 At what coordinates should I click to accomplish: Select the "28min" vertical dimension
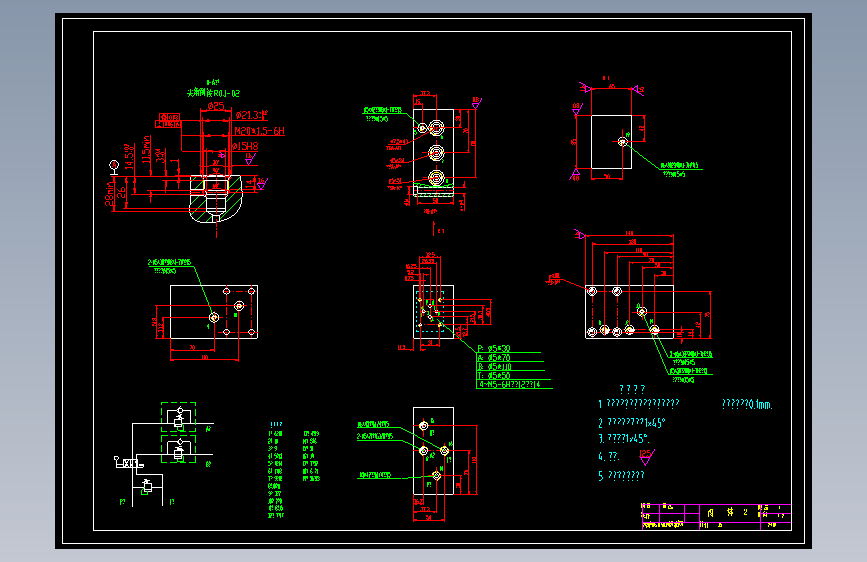click(109, 195)
